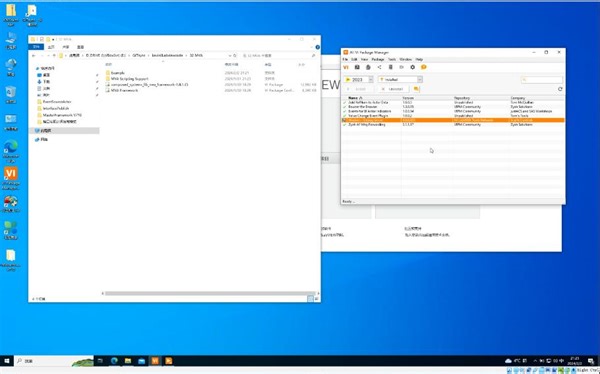Open the Window menu in Package Manager
Image resolution: width=600 pixels, height=374 pixels.
(x=406, y=59)
